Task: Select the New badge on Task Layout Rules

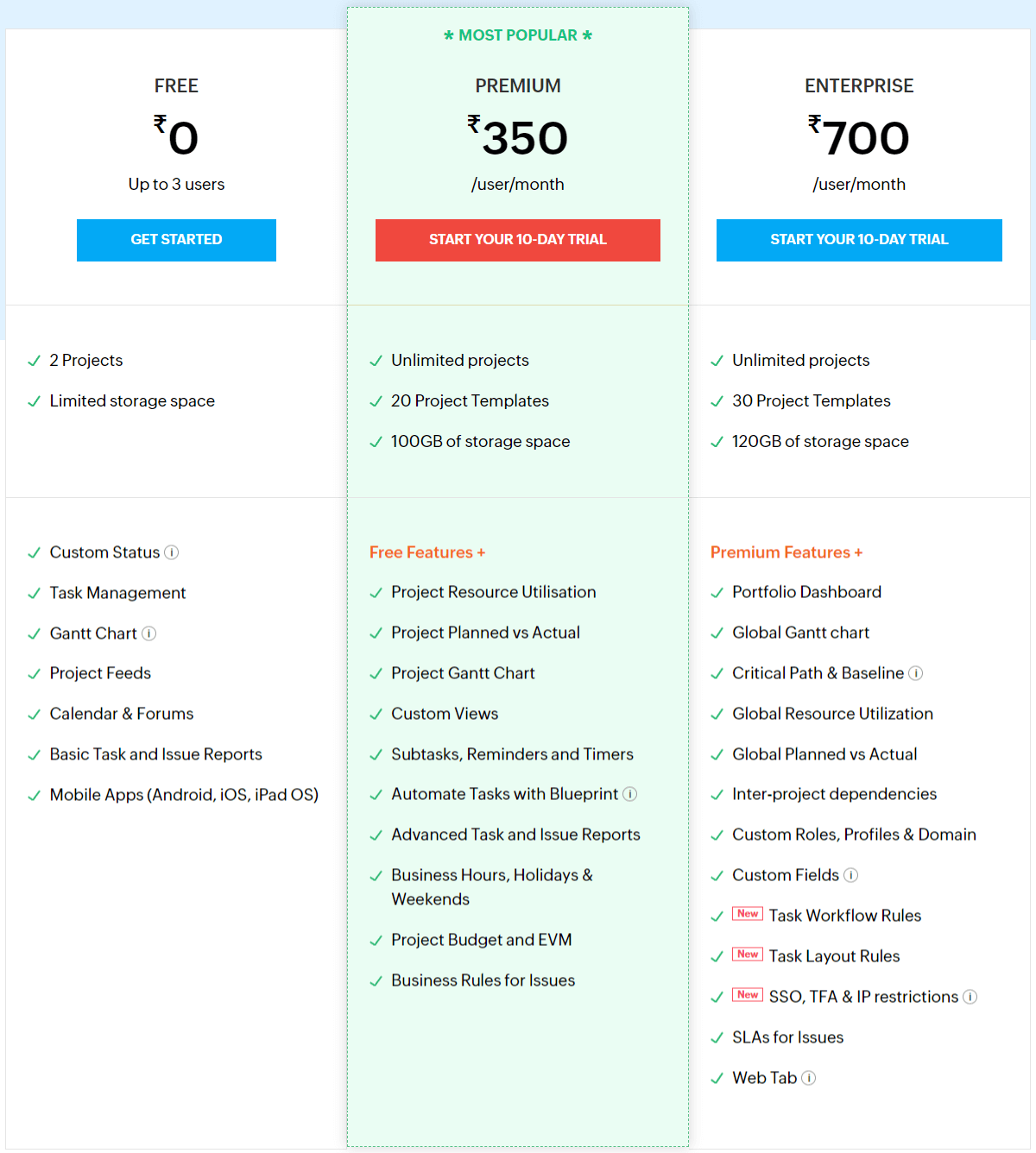Action: tap(748, 954)
